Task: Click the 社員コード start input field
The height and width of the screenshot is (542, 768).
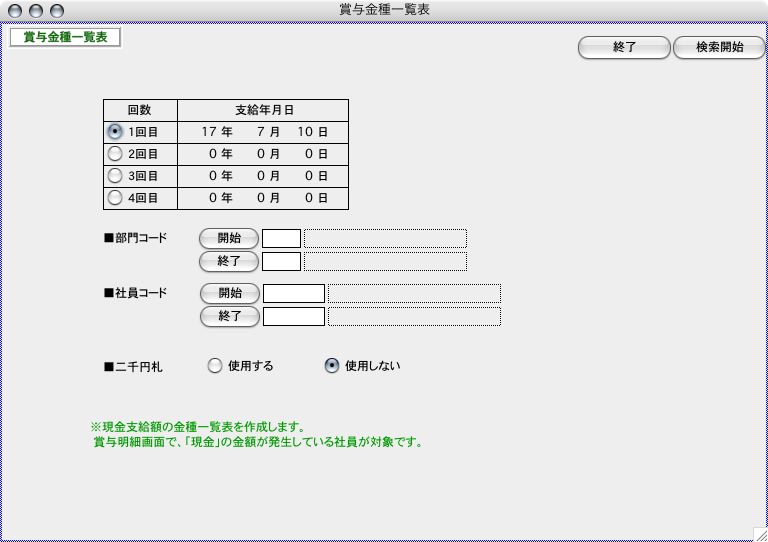Action: point(293,293)
